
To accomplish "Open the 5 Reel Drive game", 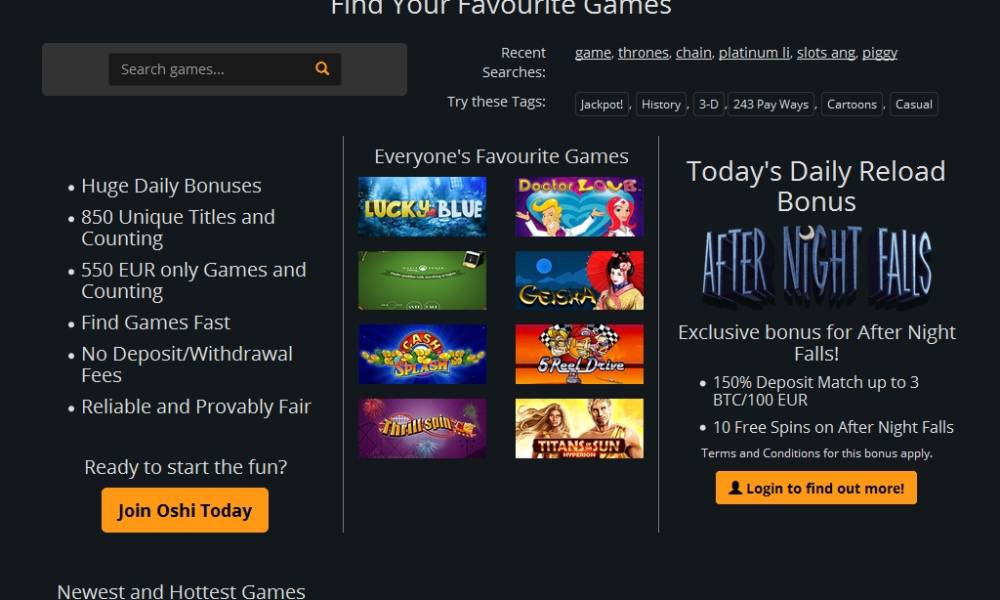I will [579, 355].
